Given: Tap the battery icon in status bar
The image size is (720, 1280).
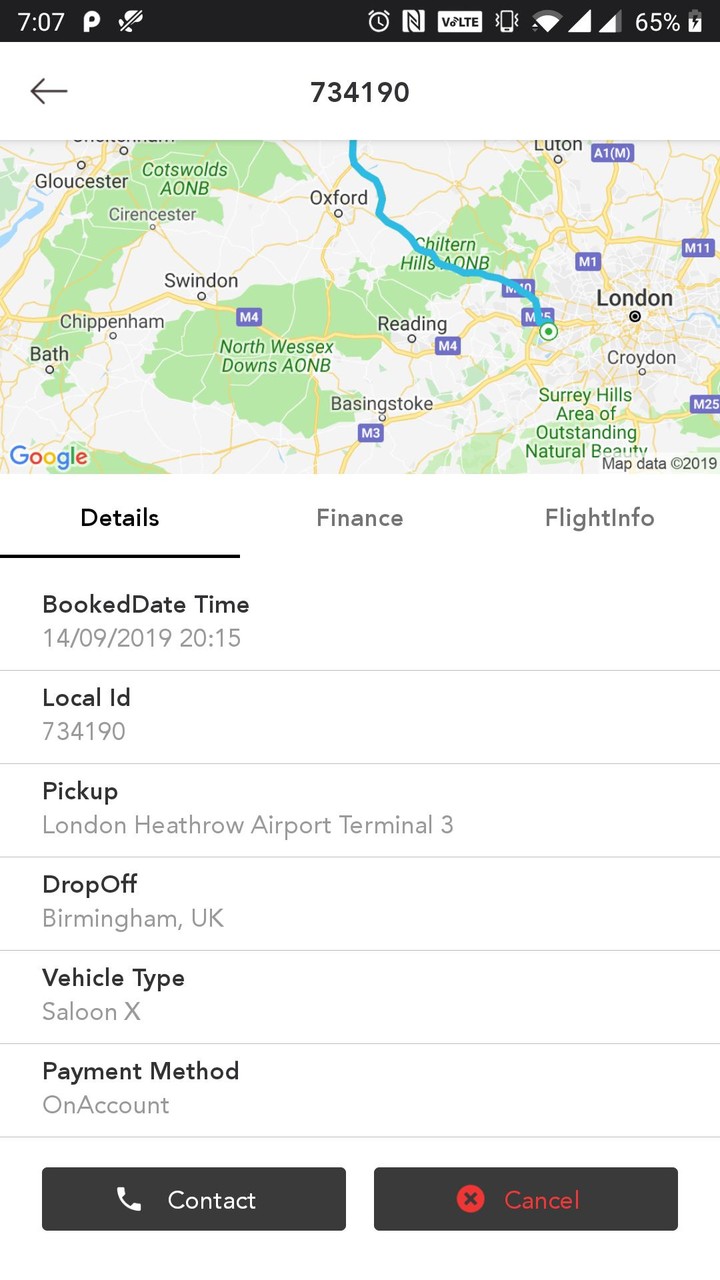Looking at the screenshot, I should (x=696, y=21).
